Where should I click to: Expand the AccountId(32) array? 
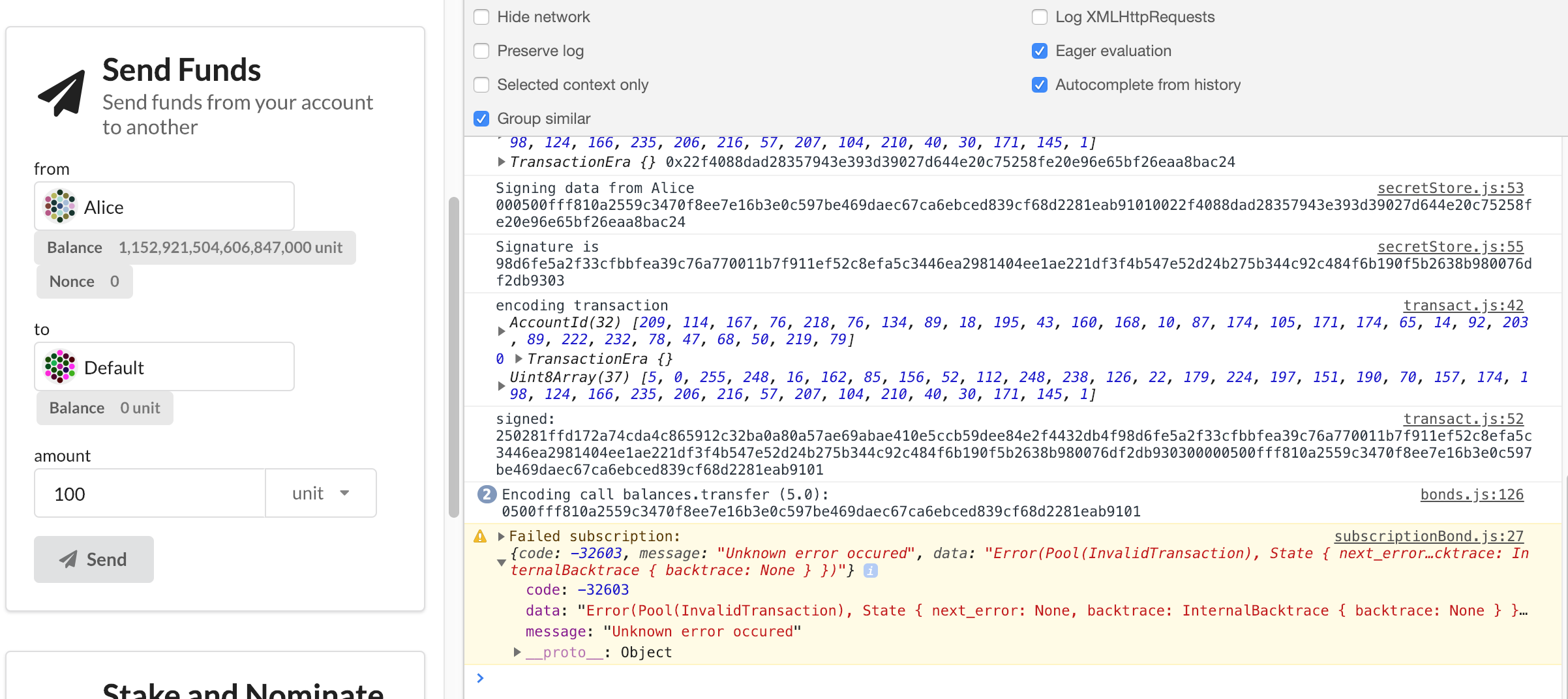point(501,331)
